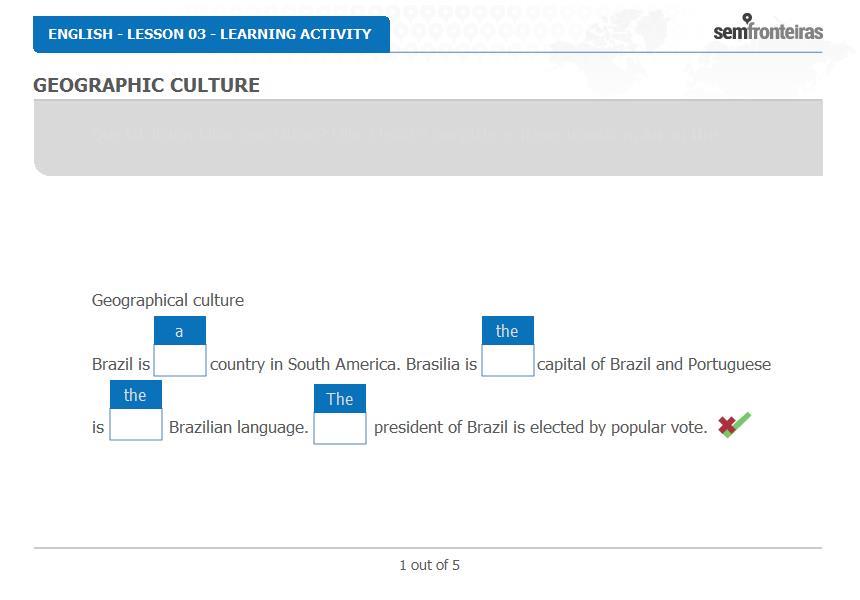
Task: Click the location pin above the semfronteiras logo
Action: click(x=747, y=18)
